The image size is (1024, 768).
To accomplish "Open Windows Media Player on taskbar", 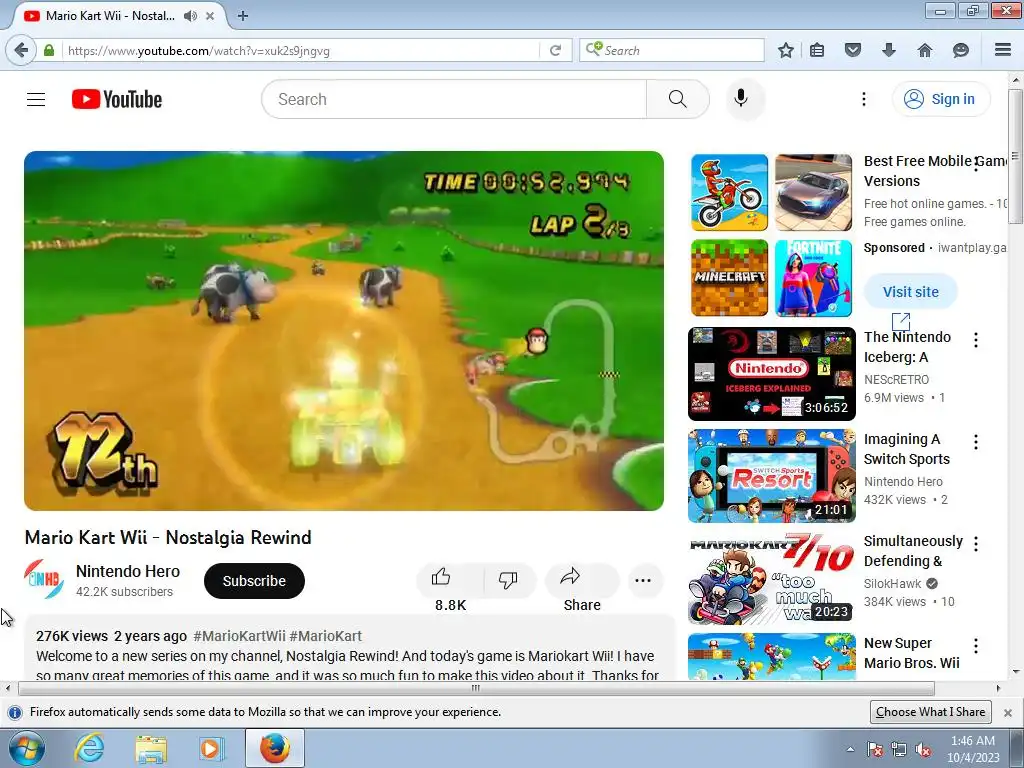I will (x=211, y=748).
